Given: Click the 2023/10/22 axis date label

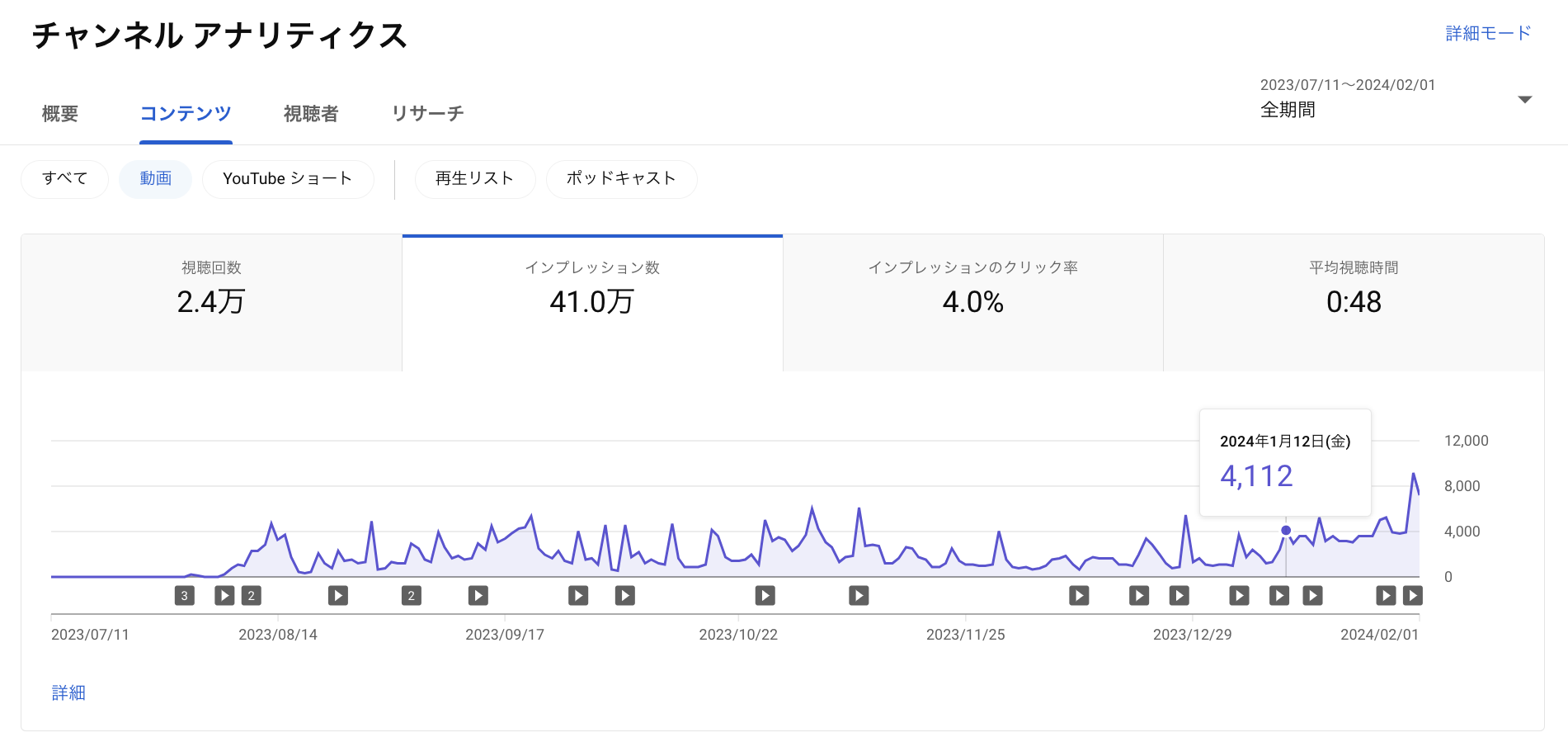Looking at the screenshot, I should click(x=738, y=635).
